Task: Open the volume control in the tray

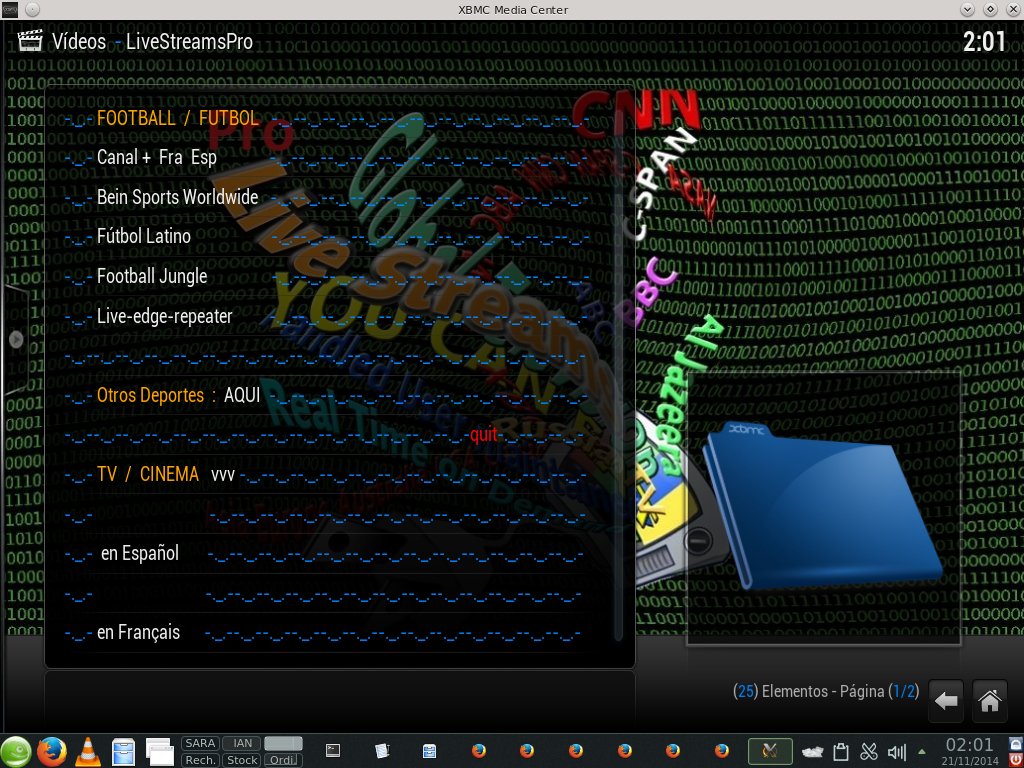Action: [897, 752]
